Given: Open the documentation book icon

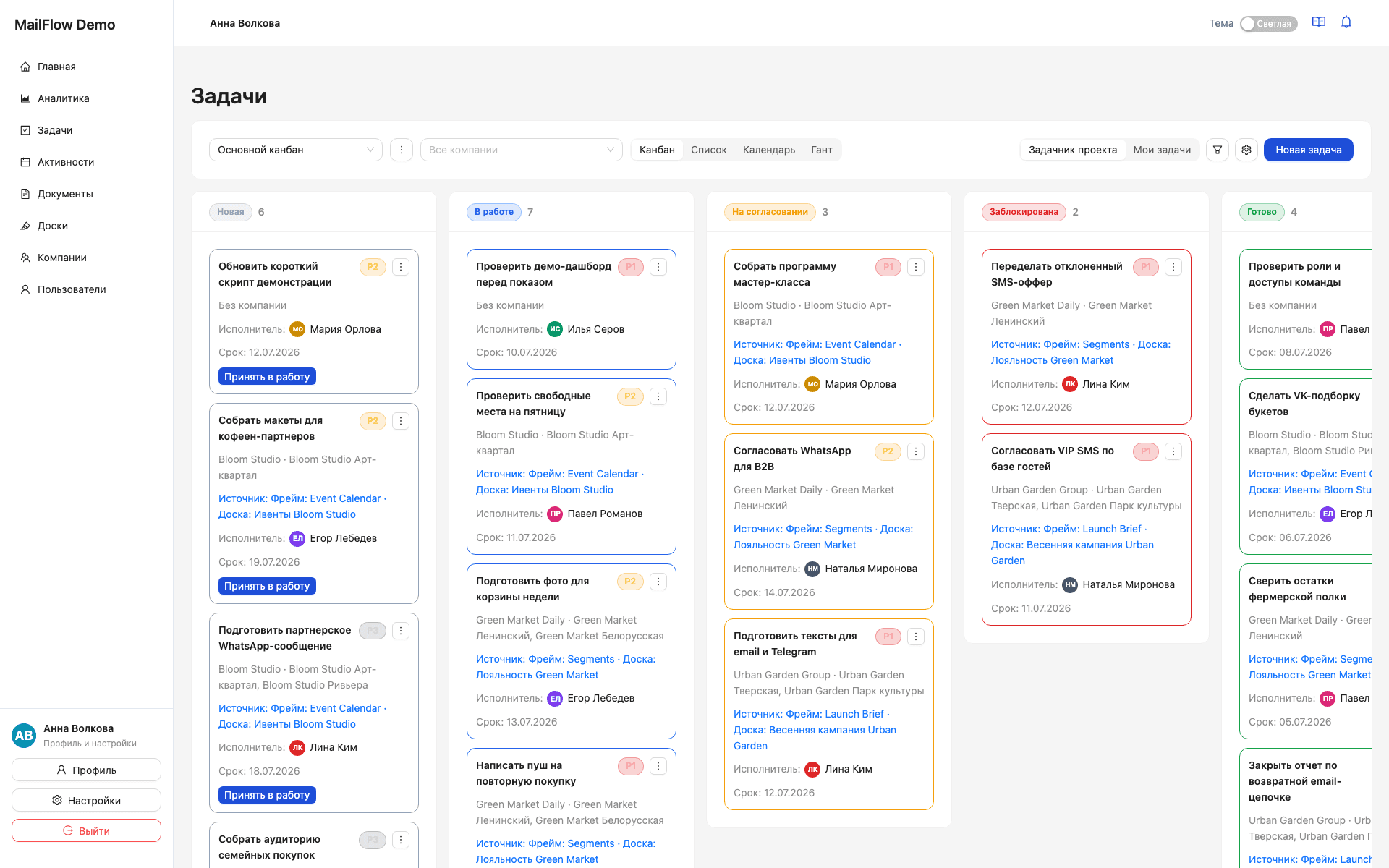Looking at the screenshot, I should pyautogui.click(x=1319, y=22).
